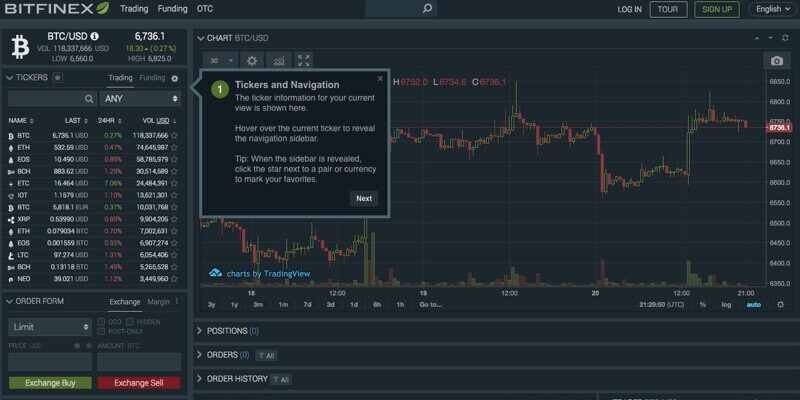Click the SIGN UP button
This screenshot has width=800, height=400.
tap(717, 9)
